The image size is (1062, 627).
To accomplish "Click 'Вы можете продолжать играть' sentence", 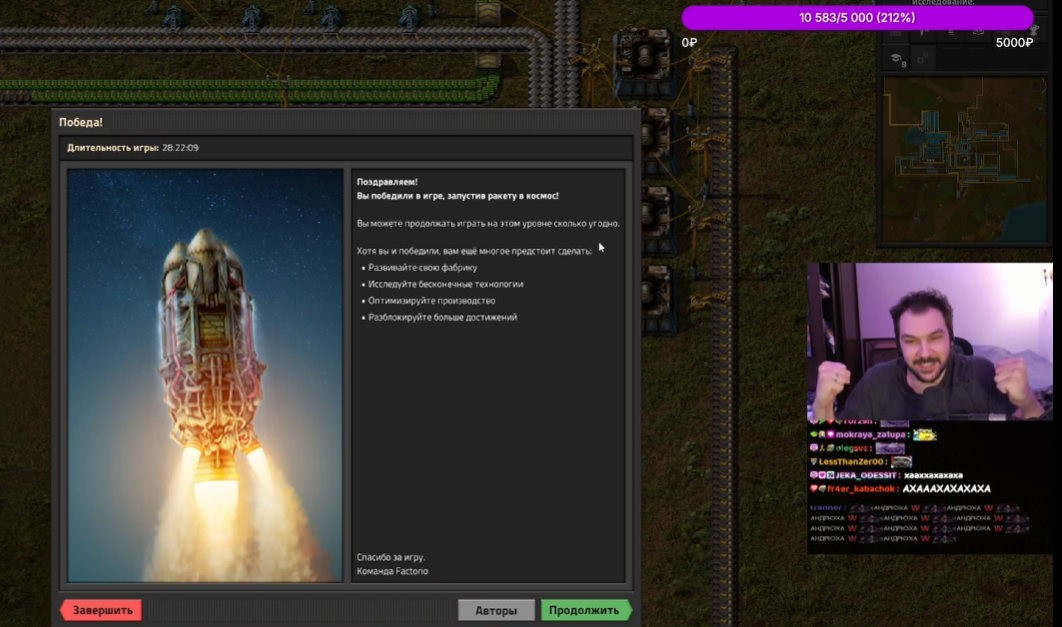I will click(x=488, y=223).
